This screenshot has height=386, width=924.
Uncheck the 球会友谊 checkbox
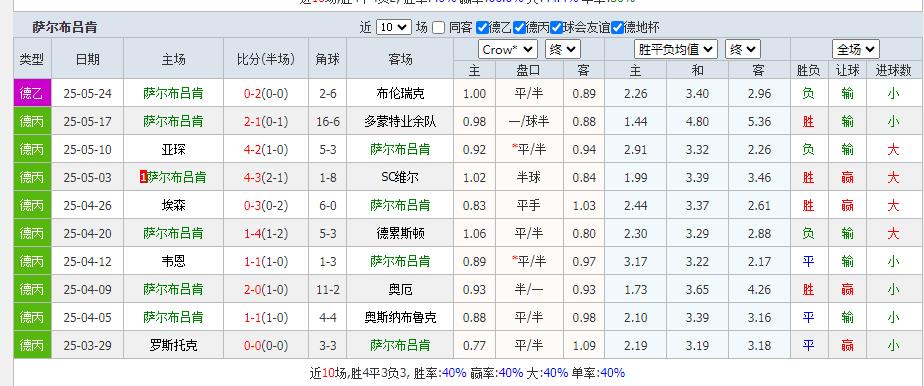557,27
